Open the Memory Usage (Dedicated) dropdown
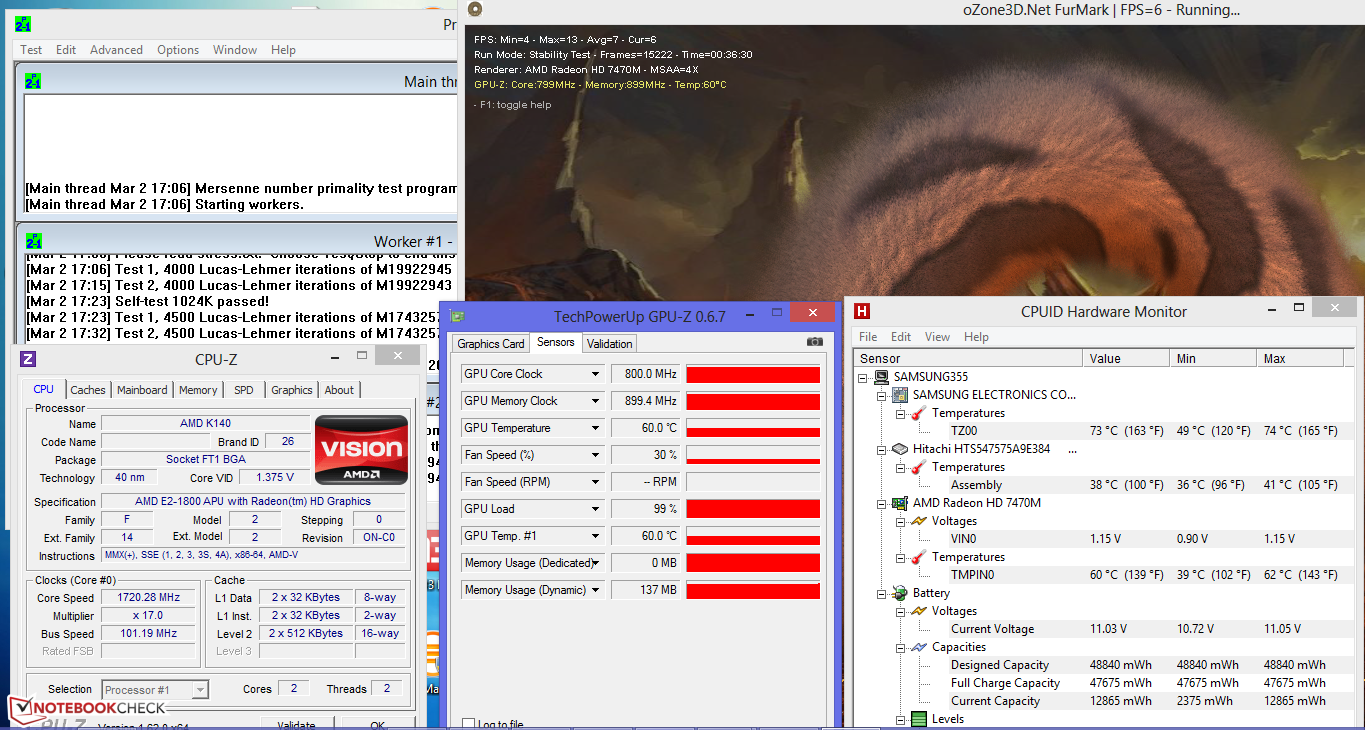This screenshot has width=1365, height=730. (596, 563)
